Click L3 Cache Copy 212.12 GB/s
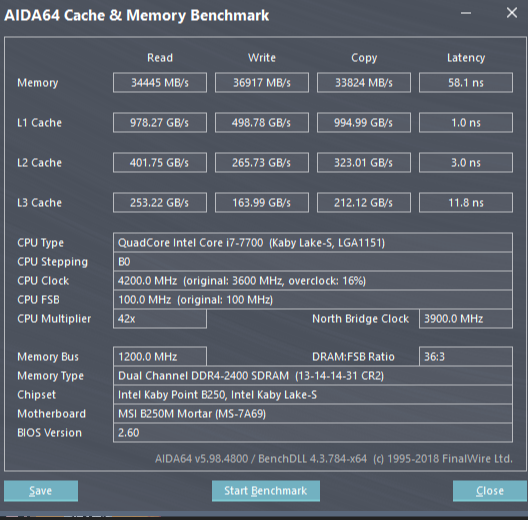The image size is (528, 520). point(364,203)
